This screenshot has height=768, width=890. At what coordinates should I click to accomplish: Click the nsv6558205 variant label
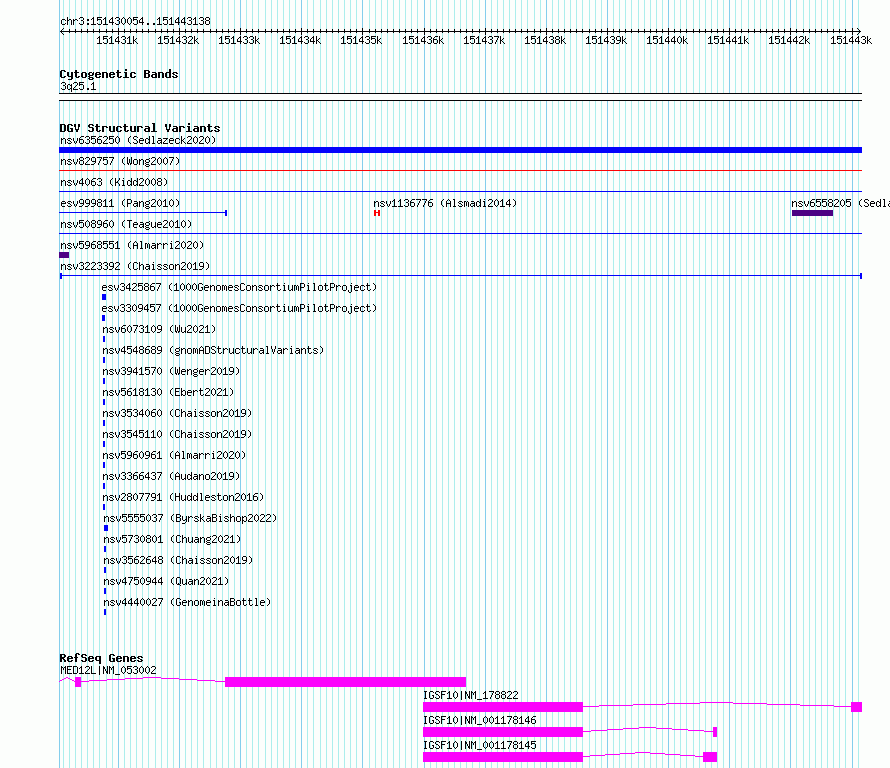pyautogui.click(x=840, y=203)
